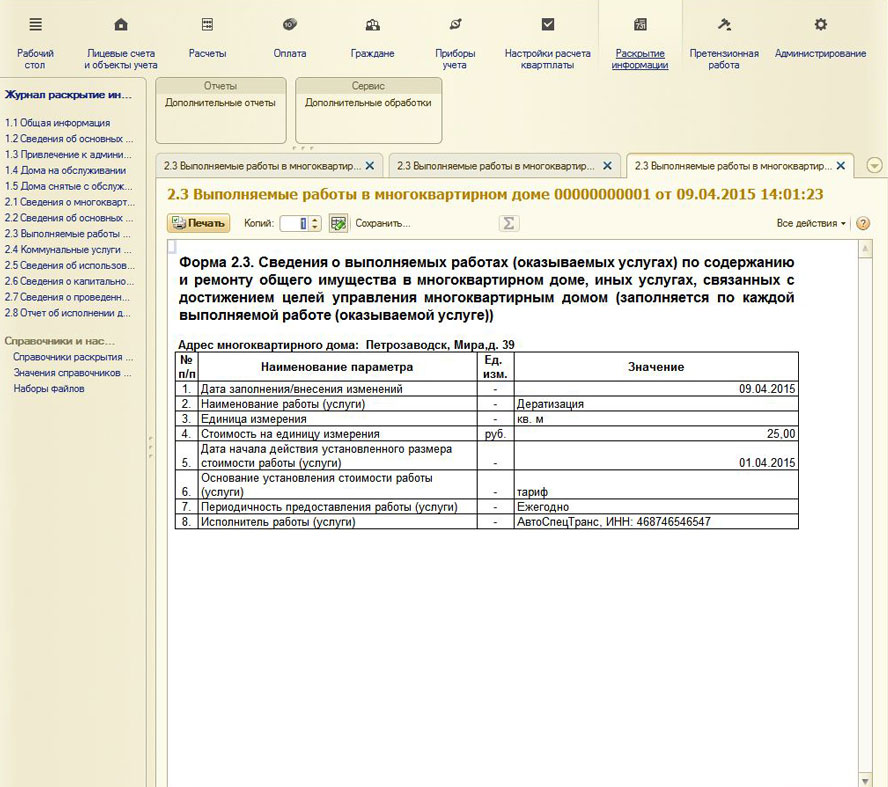Open the Рабочий стол section icon

[x=35, y=24]
